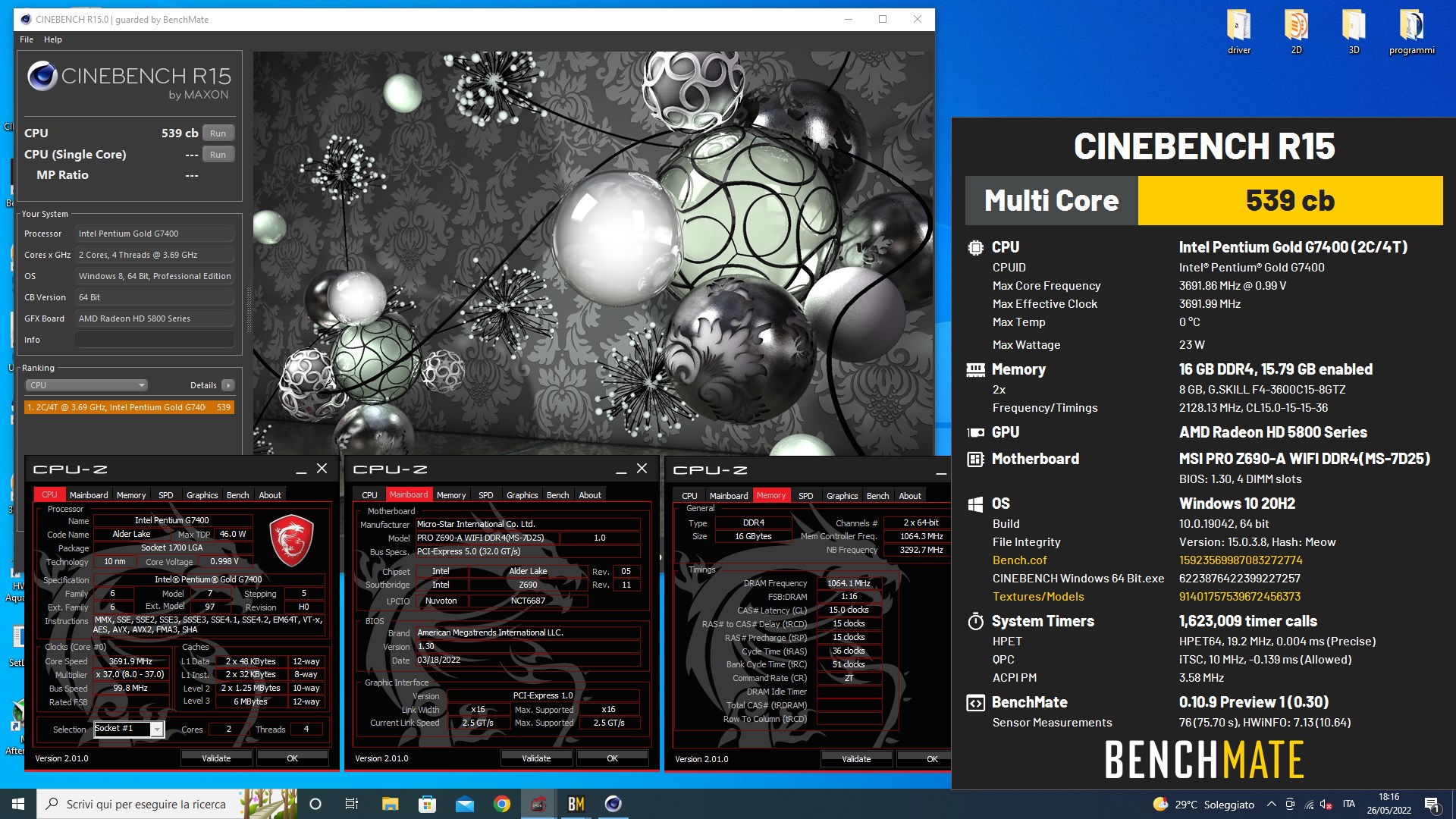The height and width of the screenshot is (819, 1456).
Task: Open the notification center icon
Action: pos(1432,805)
